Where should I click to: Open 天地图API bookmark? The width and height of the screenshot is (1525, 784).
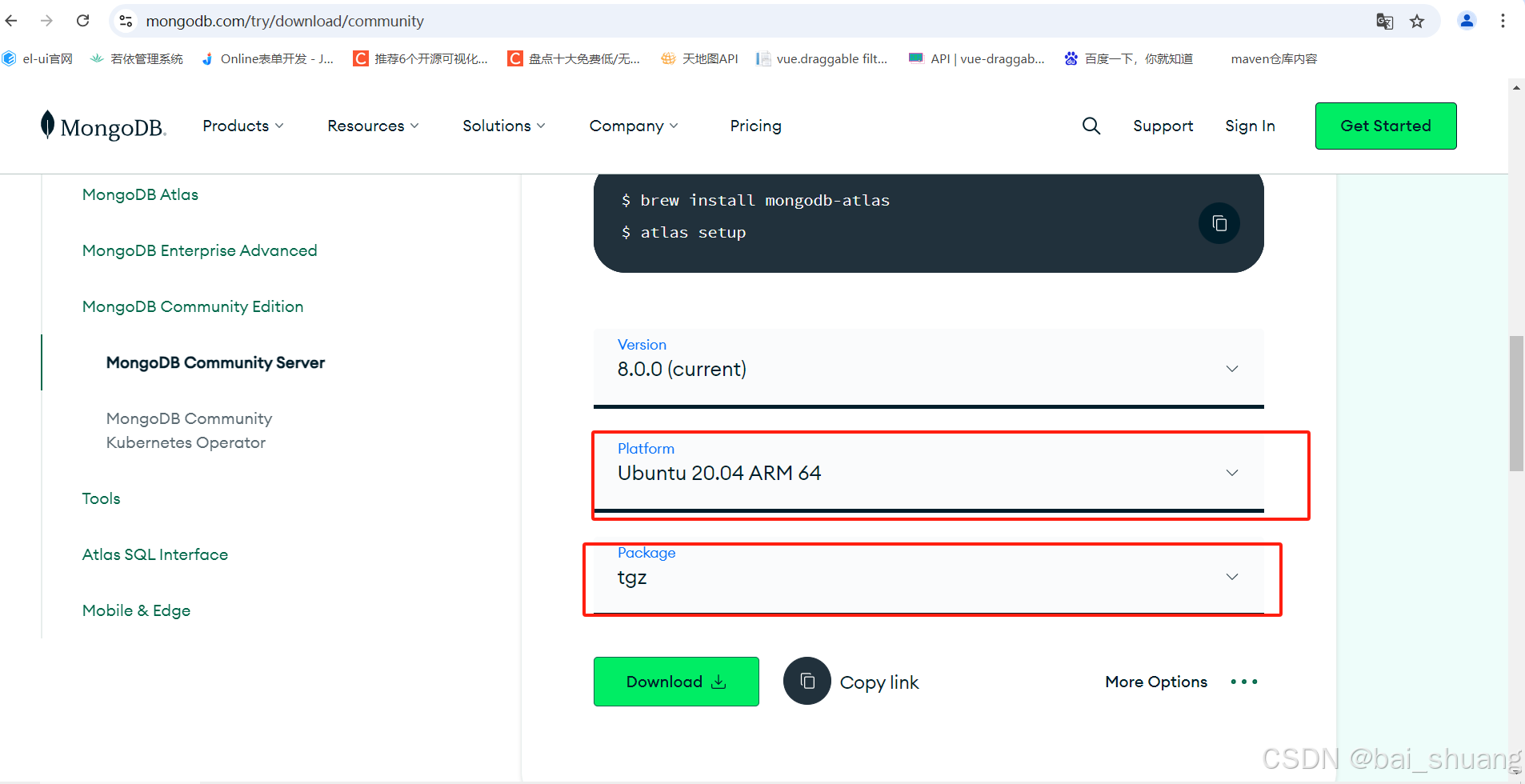(700, 58)
